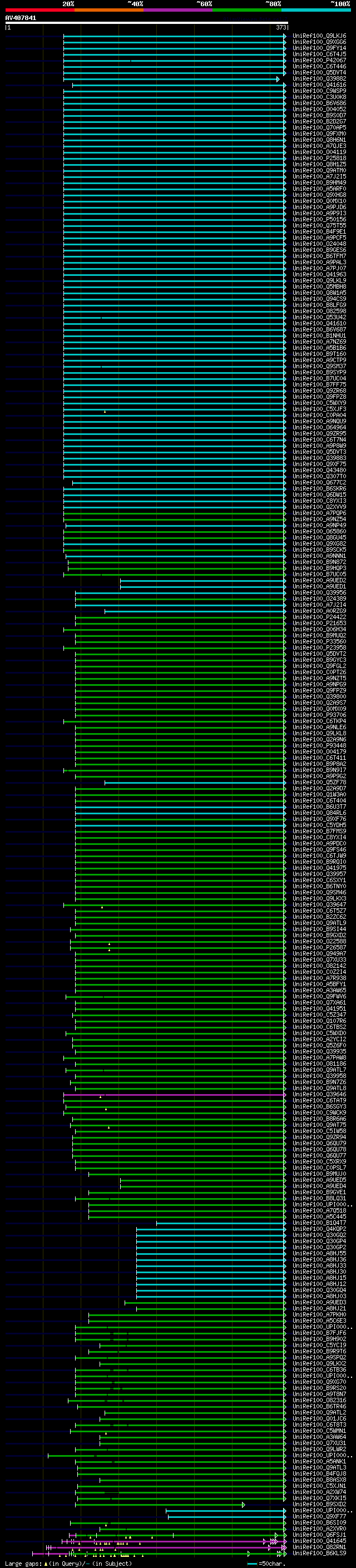Select the UniRef100_P50156 entry
The height and width of the screenshot is (1568, 356).
[x=319, y=219]
